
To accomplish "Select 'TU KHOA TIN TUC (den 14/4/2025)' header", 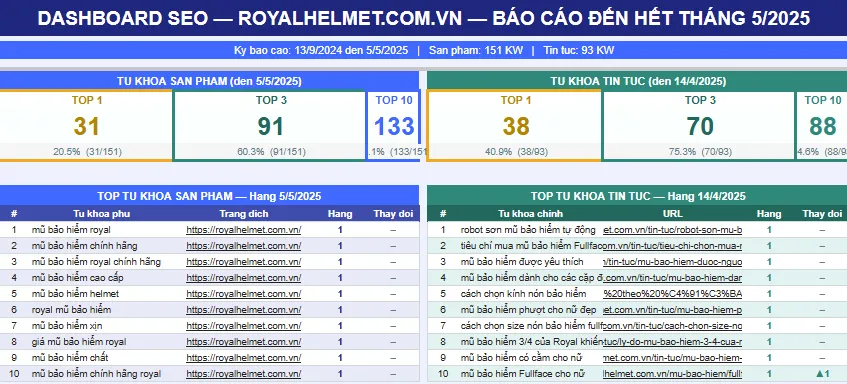I will (x=637, y=81).
